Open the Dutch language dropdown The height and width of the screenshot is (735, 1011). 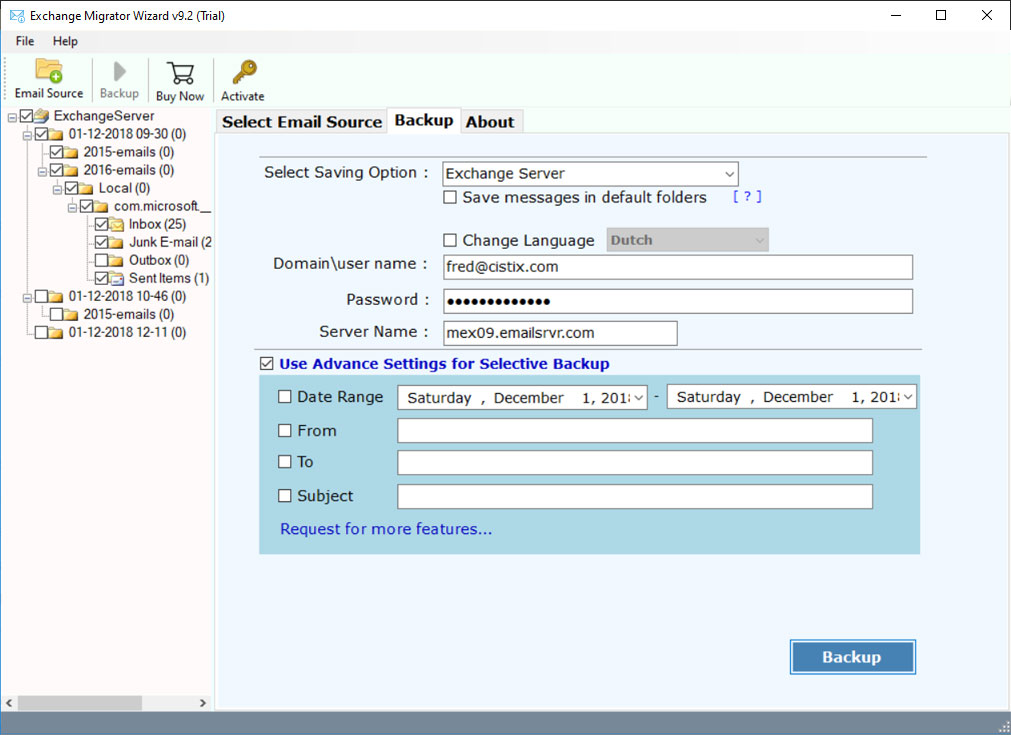coord(687,240)
